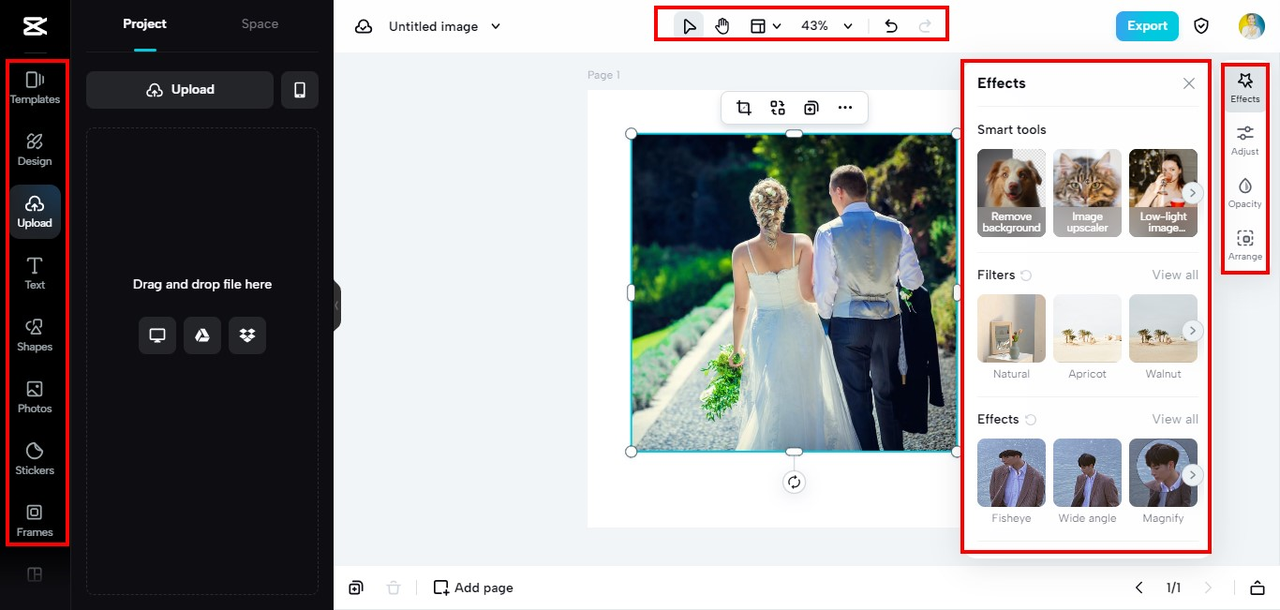Open more options three-dot menu

(845, 108)
